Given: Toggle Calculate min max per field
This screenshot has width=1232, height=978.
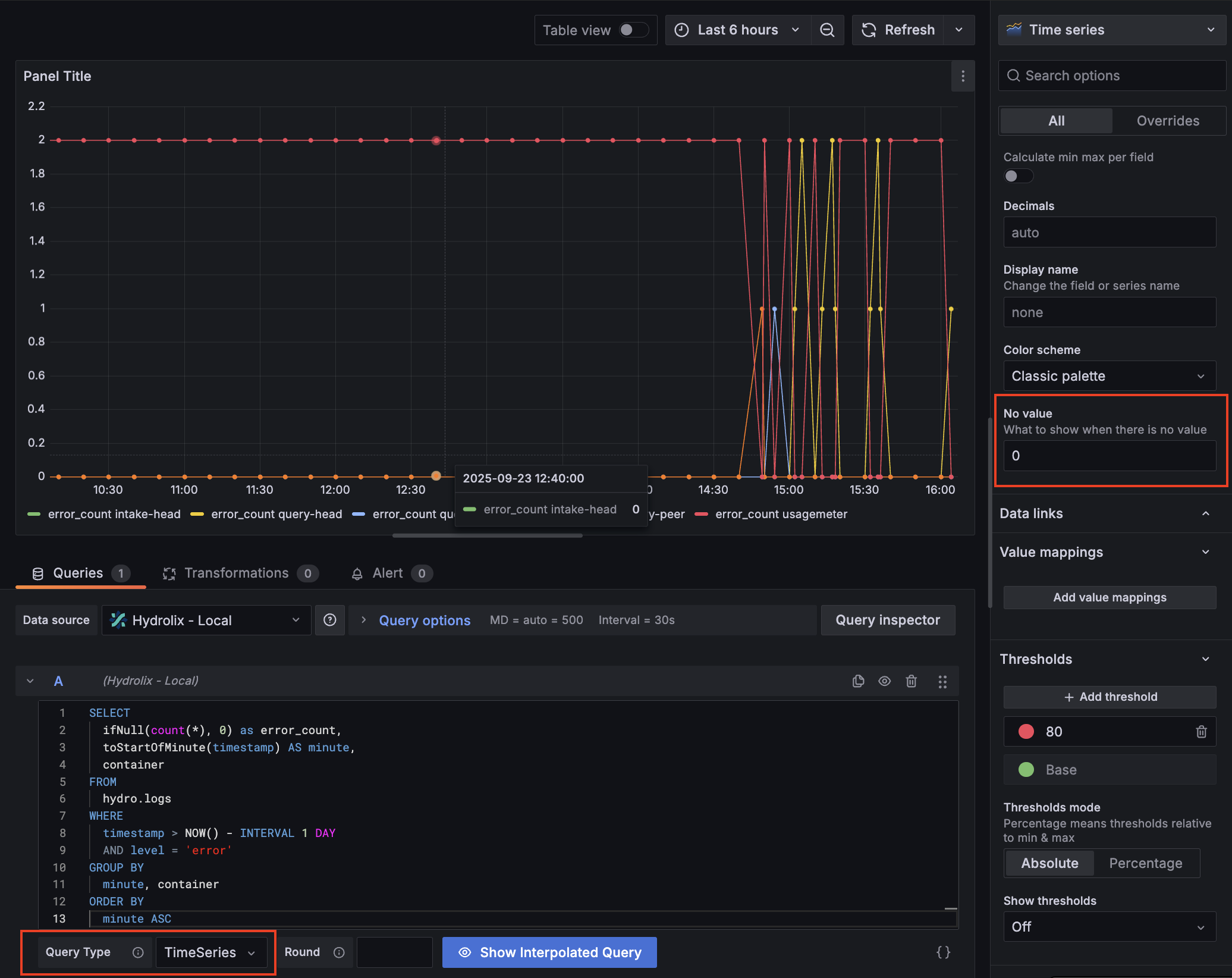Looking at the screenshot, I should [x=1017, y=175].
